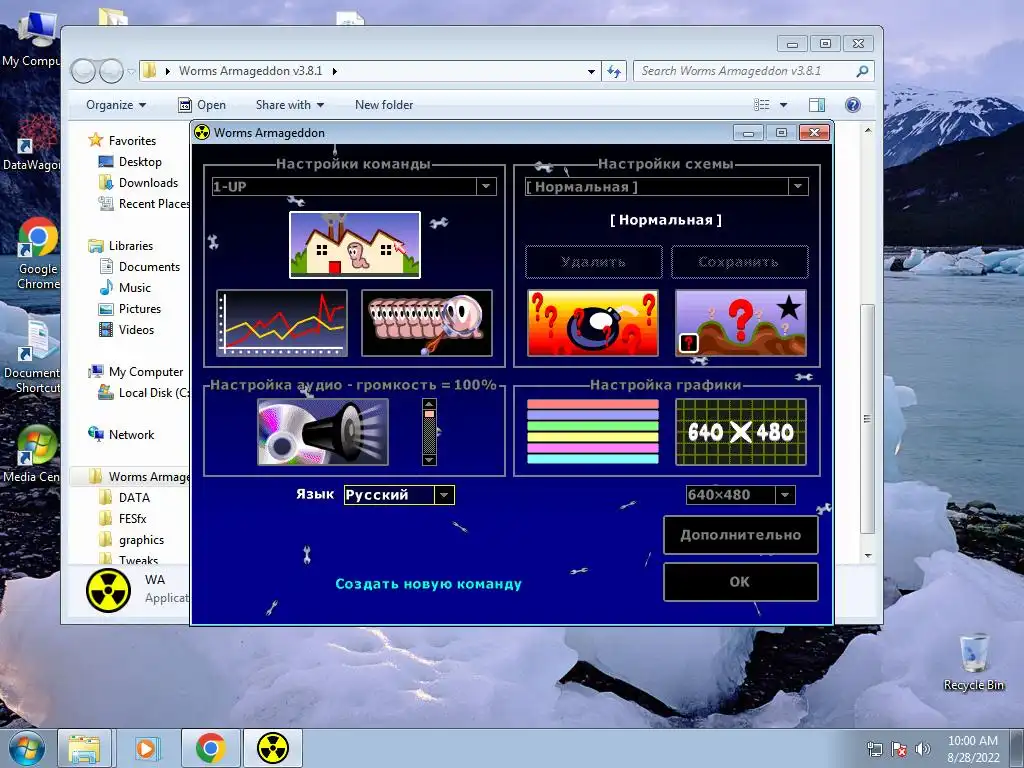
Task: Click the Google Chrome desktop shortcut
Action: [x=38, y=253]
